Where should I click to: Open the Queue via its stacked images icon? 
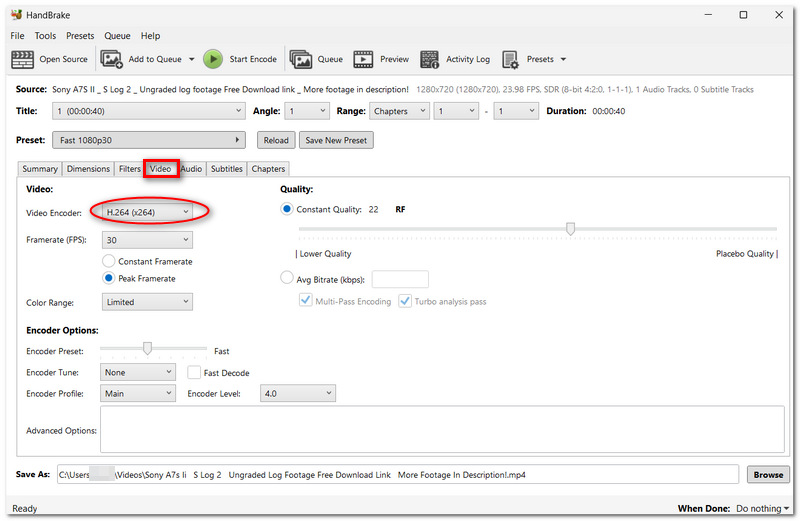pyautogui.click(x=301, y=59)
